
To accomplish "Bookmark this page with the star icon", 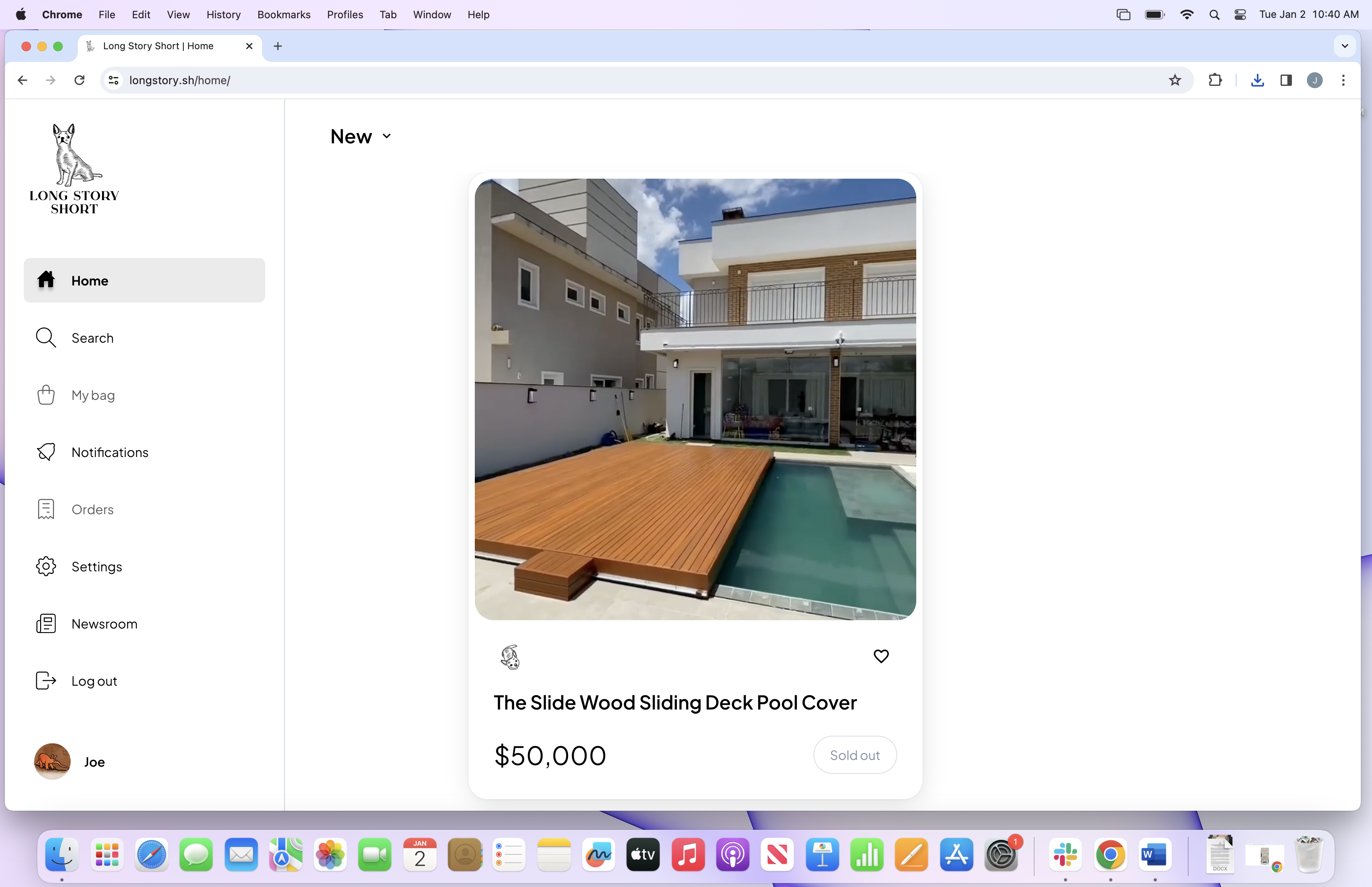I will coord(1175,80).
